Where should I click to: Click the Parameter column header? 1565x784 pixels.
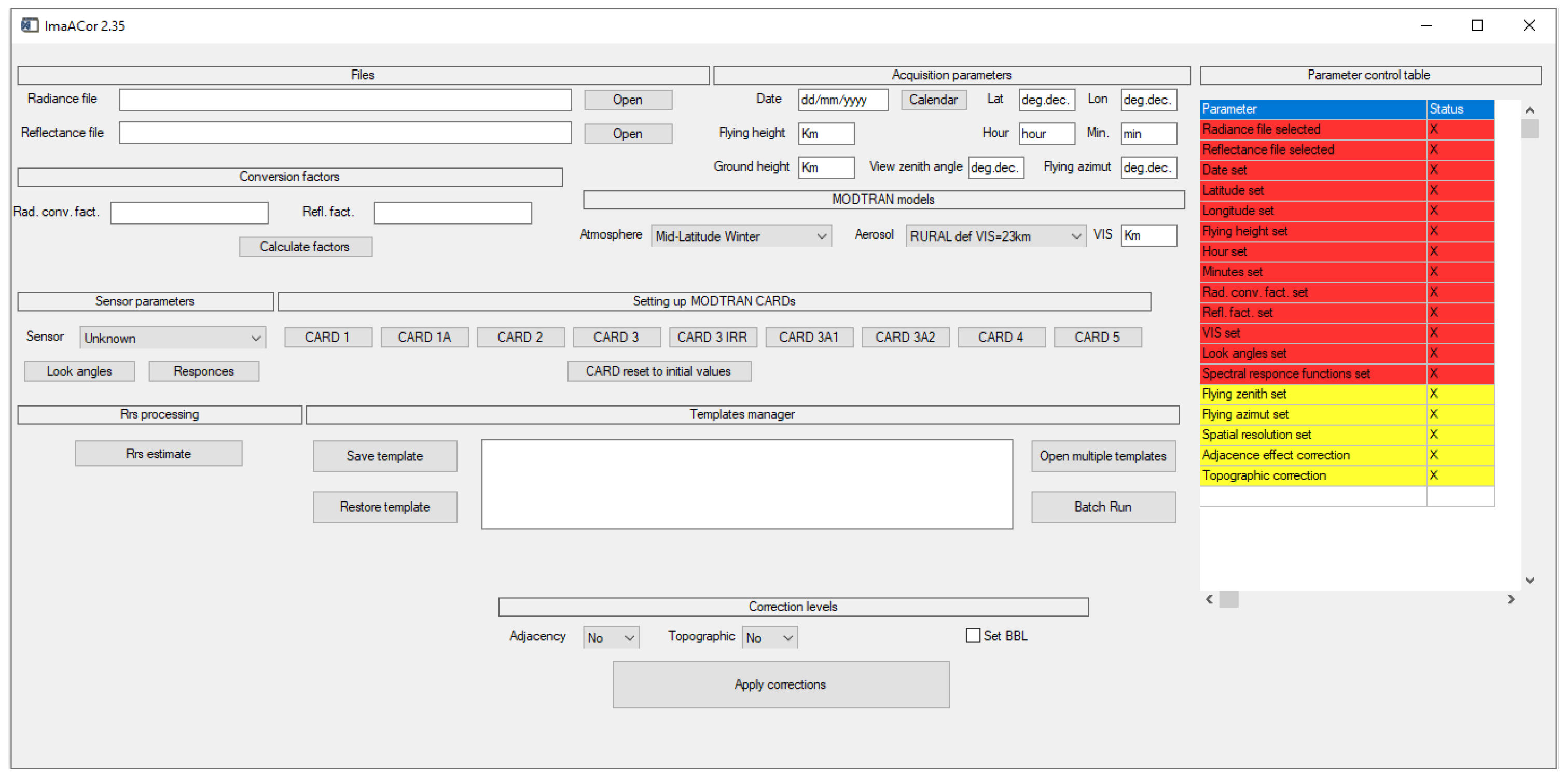click(x=1312, y=109)
